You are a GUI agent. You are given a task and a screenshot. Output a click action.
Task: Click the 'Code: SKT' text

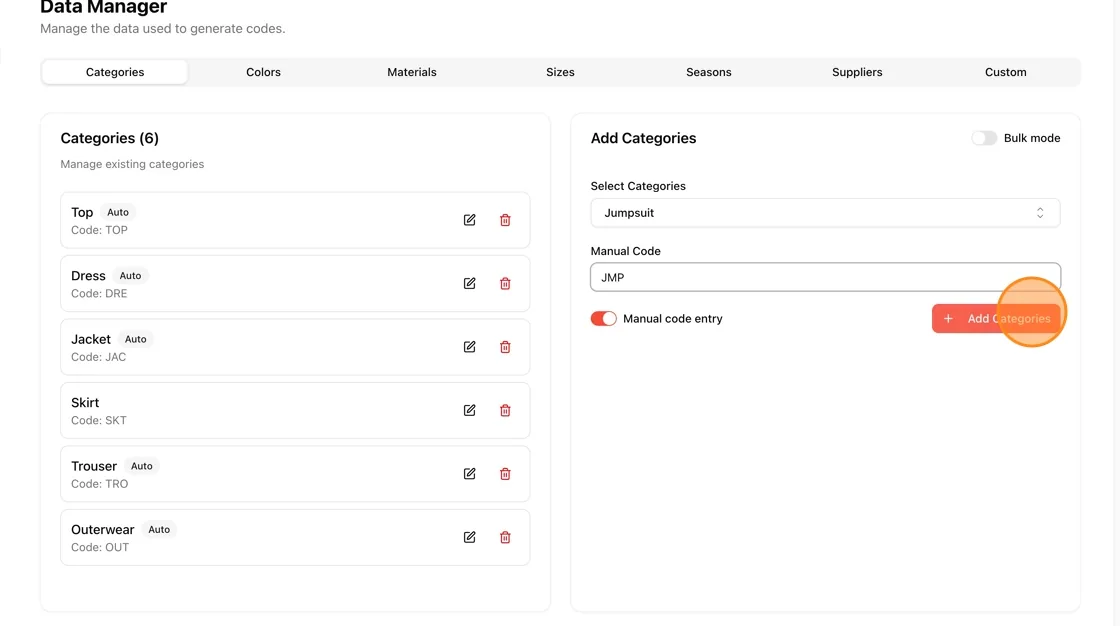tap(99, 421)
